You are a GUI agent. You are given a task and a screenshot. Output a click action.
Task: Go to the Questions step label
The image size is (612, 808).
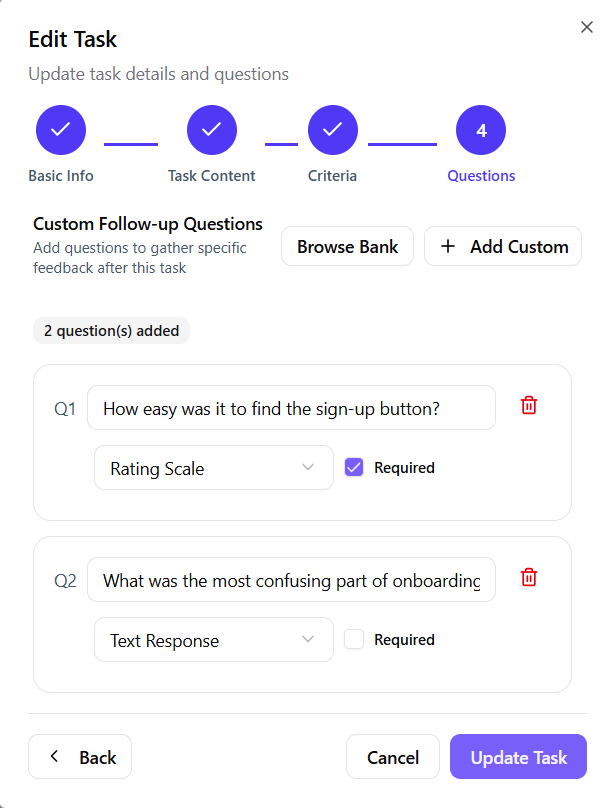click(481, 176)
